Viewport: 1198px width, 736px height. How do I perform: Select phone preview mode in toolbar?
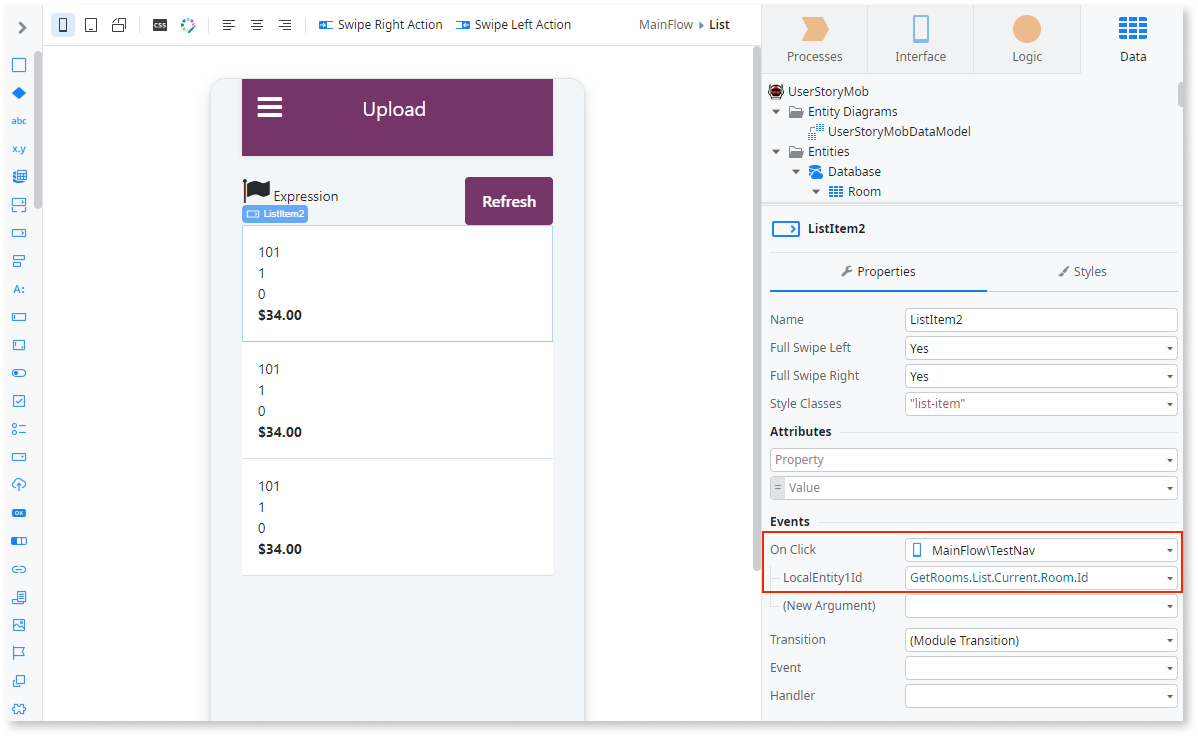tap(63, 24)
